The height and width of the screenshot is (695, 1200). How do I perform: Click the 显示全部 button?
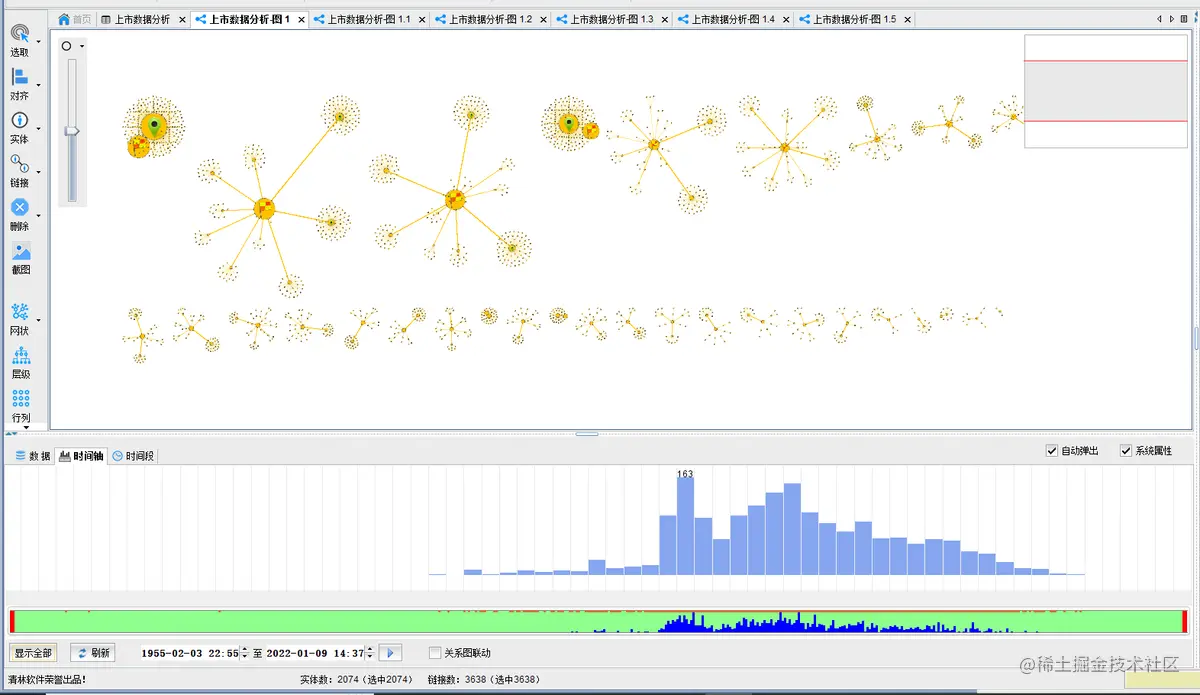(33, 653)
